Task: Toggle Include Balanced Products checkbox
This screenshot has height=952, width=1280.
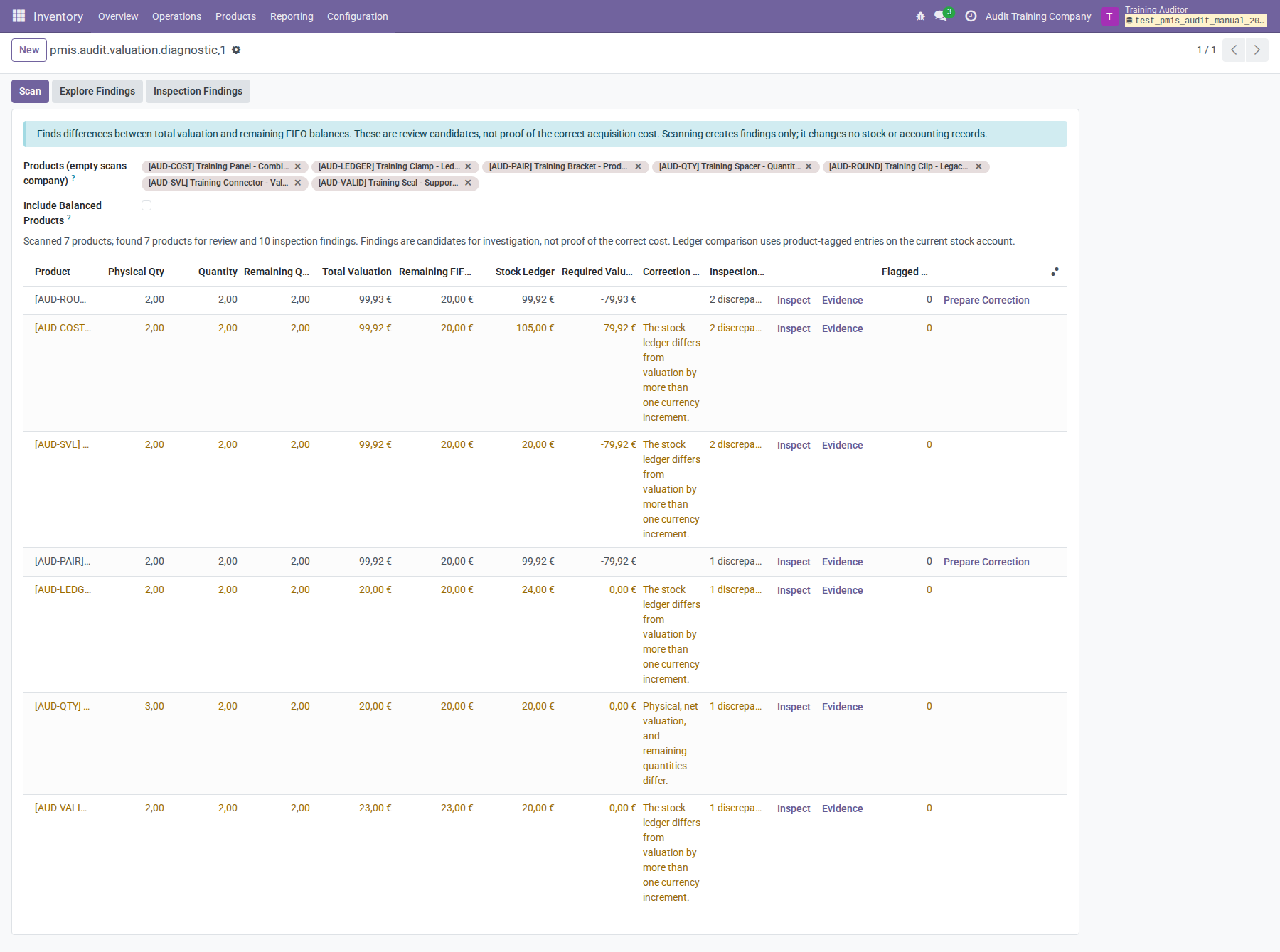Action: pyautogui.click(x=146, y=205)
